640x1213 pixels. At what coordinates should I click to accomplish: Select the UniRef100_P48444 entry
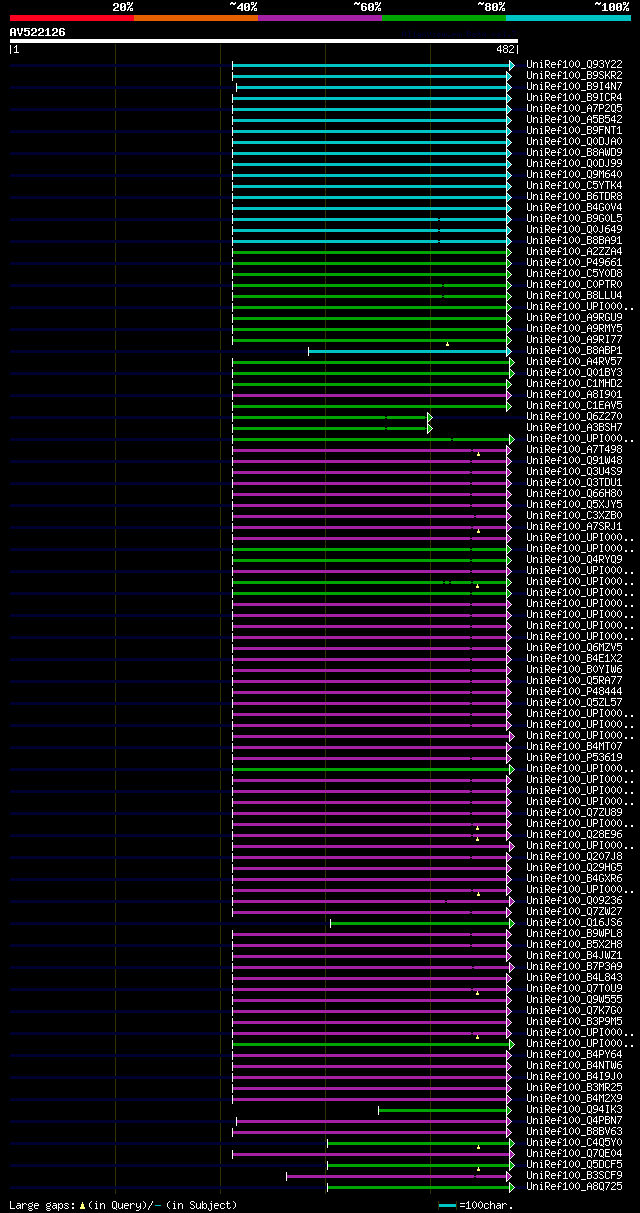point(574,691)
